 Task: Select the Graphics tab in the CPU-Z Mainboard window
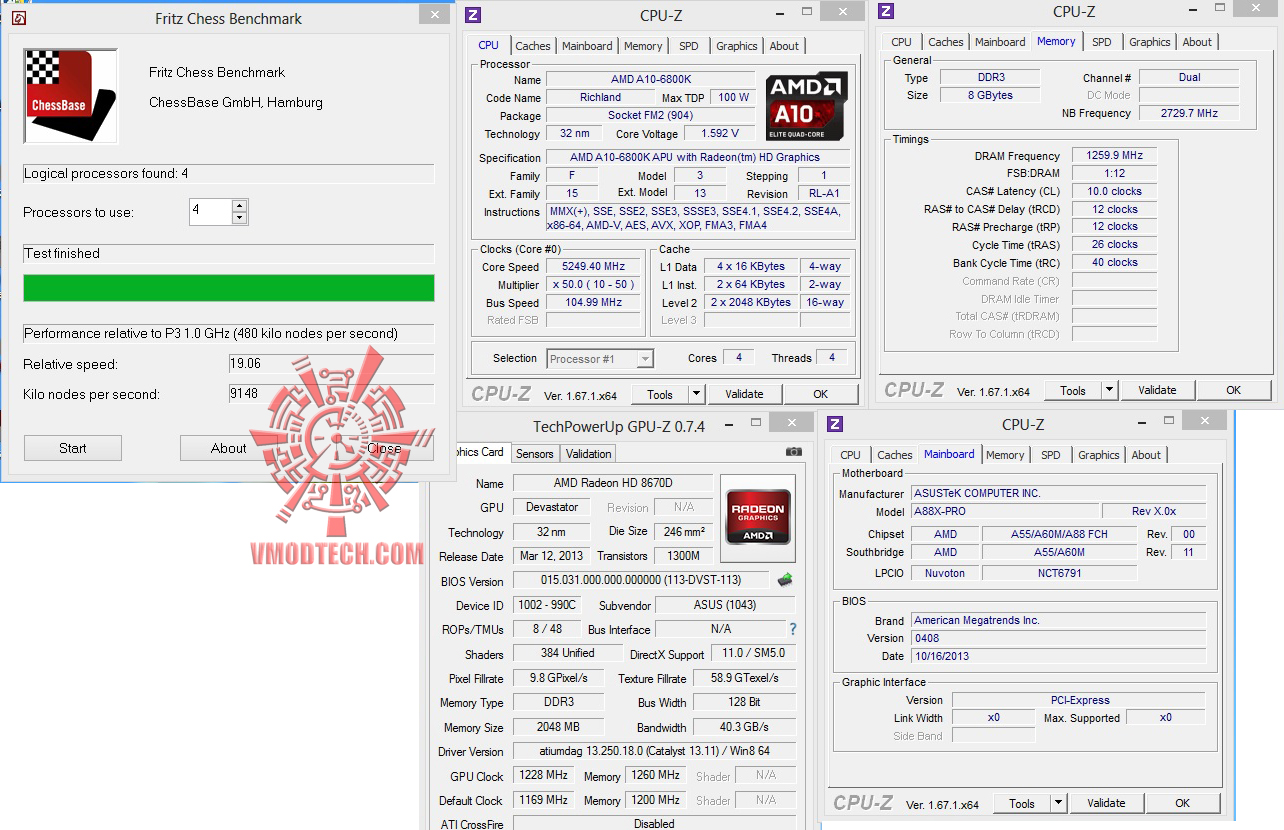tap(1099, 455)
